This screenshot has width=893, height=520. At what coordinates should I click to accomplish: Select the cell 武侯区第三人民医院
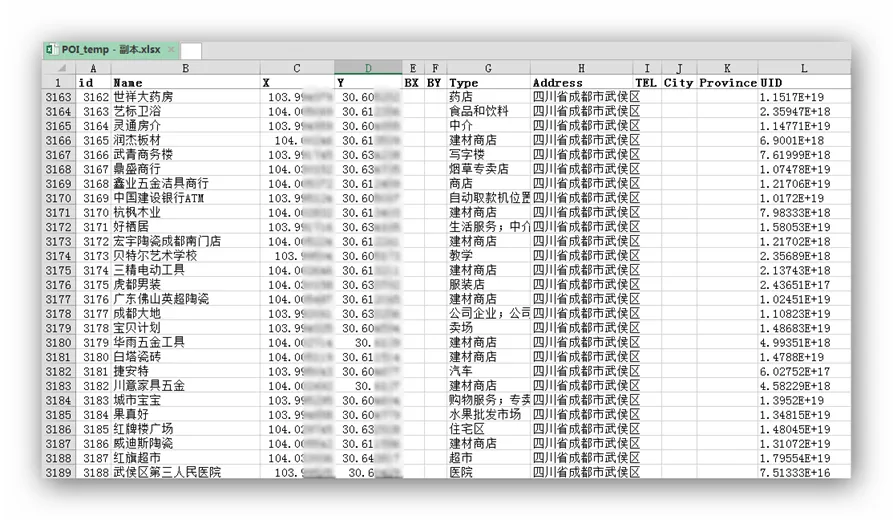click(186, 472)
